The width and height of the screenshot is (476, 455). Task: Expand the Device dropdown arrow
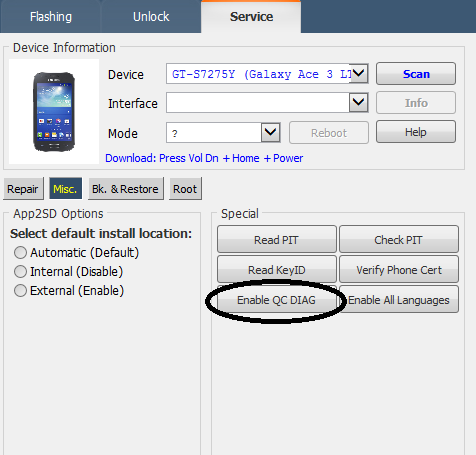point(359,73)
